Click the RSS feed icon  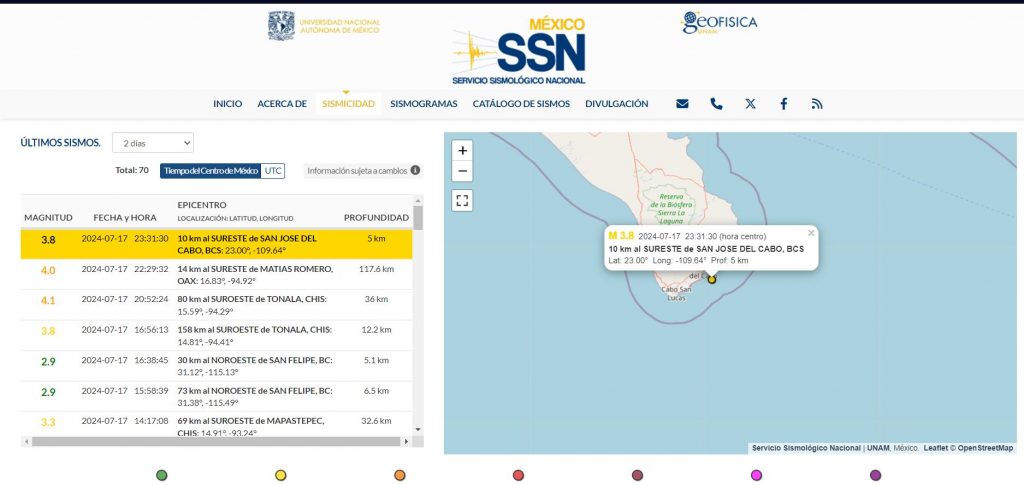coord(817,104)
